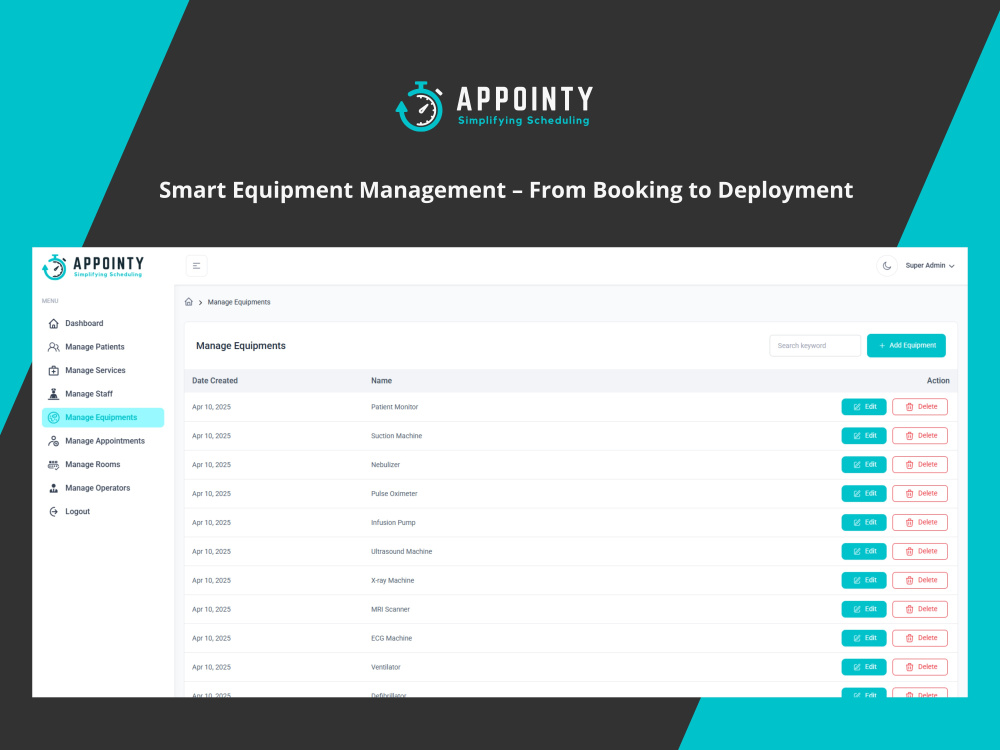This screenshot has height=750, width=1000.
Task: Click the Manage Rooms icon
Action: tap(54, 465)
